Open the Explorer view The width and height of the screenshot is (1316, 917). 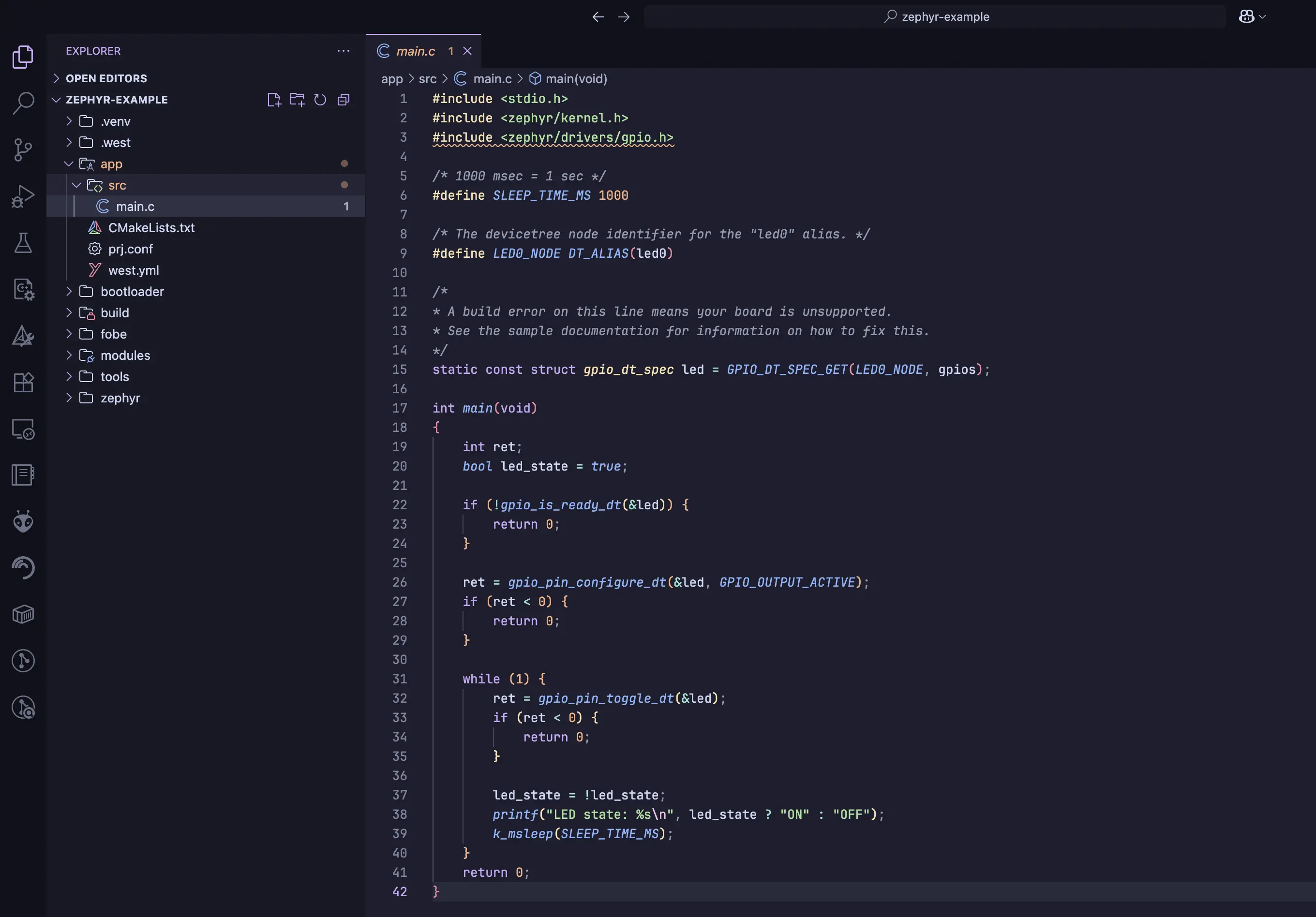tap(23, 57)
